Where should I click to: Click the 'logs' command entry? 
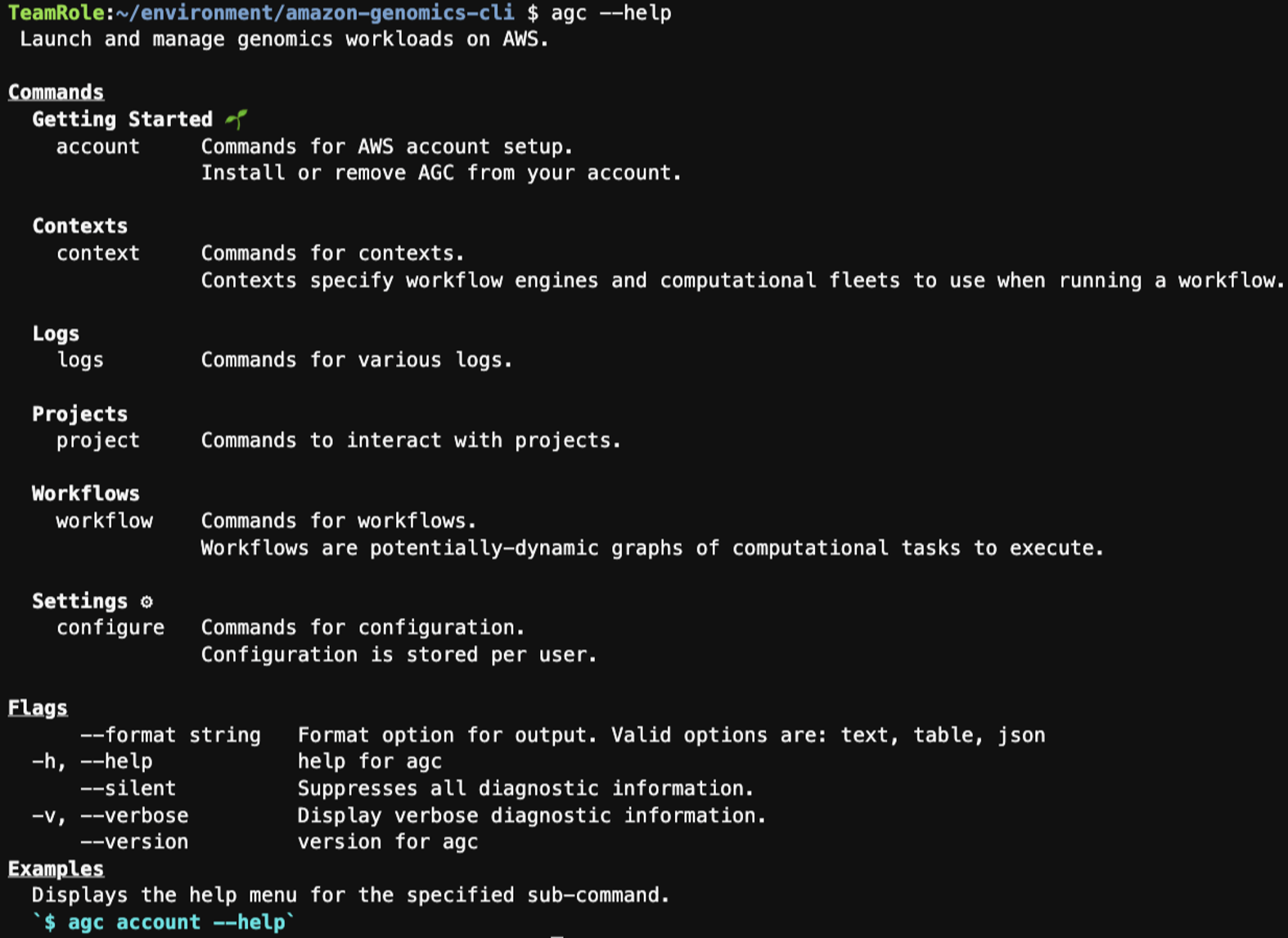(x=80, y=360)
